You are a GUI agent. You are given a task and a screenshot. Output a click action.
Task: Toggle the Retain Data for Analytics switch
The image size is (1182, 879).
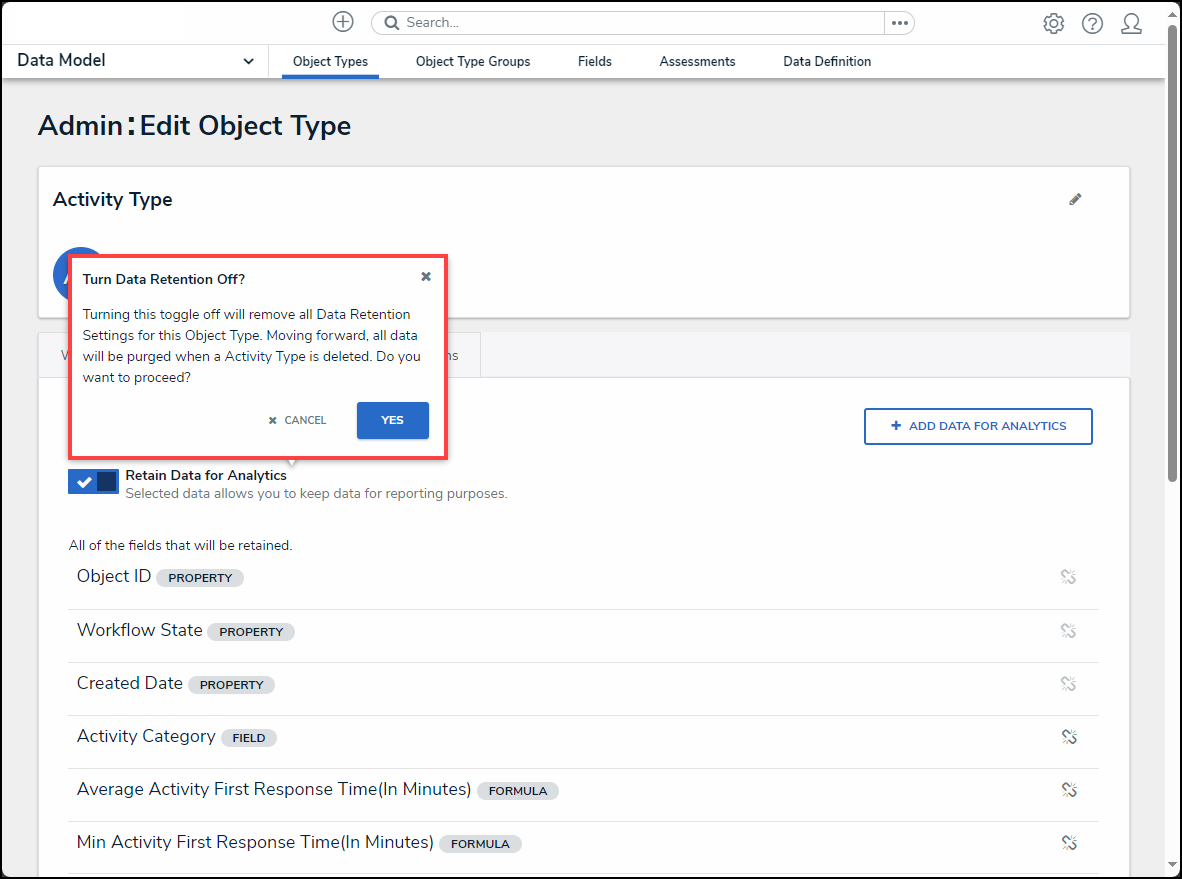click(94, 481)
